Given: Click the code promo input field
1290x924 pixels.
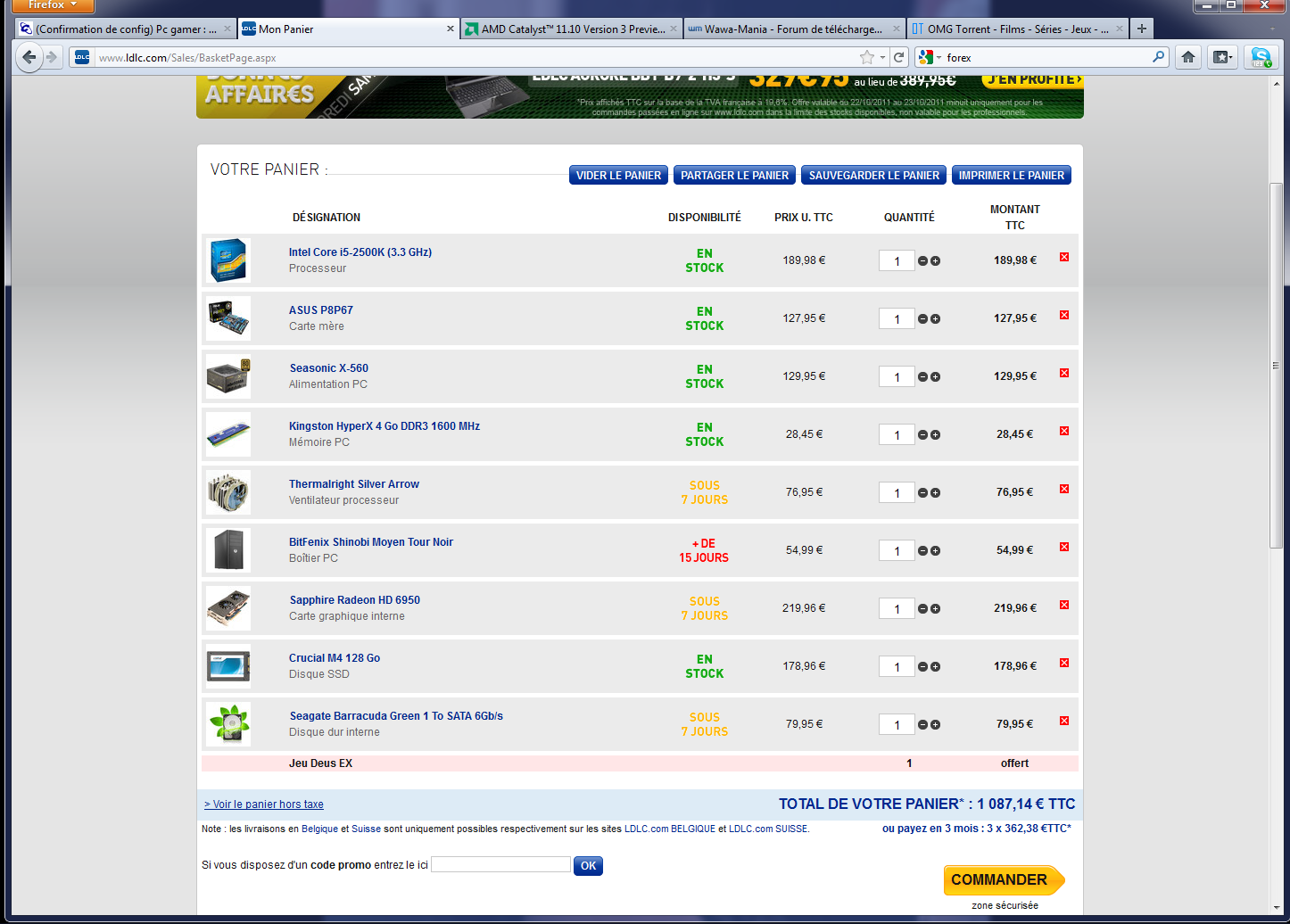Looking at the screenshot, I should [x=500, y=864].
